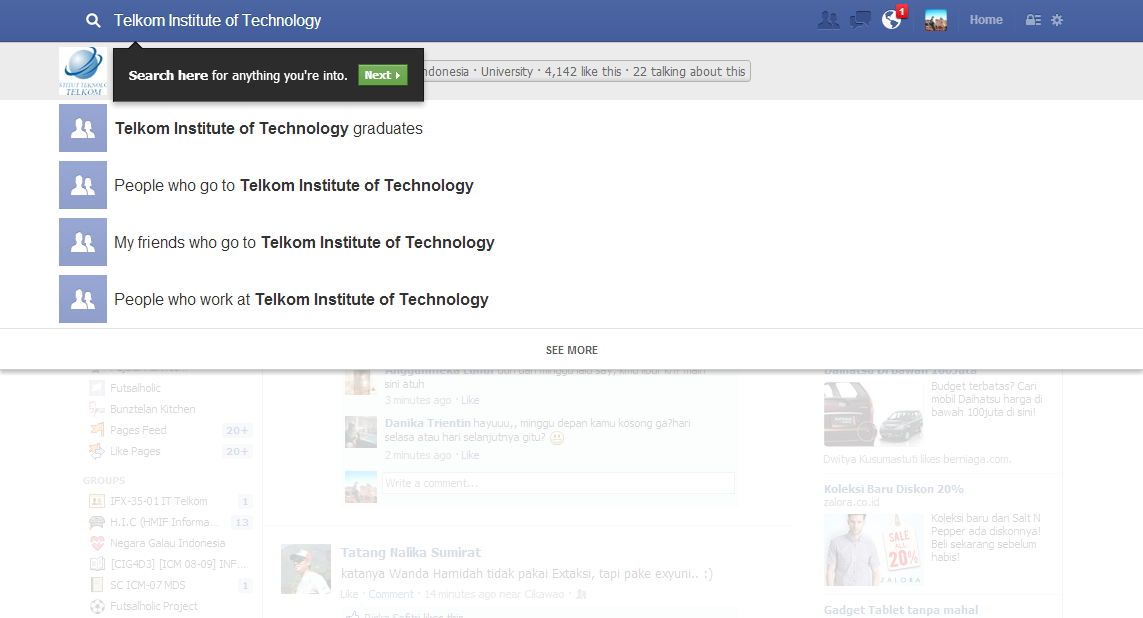
Task: Click the Telkom logo page thumbnail
Action: tap(83, 71)
